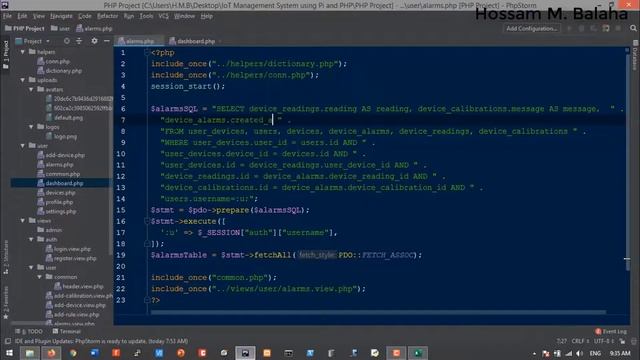This screenshot has width=640, height=360.
Task: Open the Event Log
Action: pyautogui.click(x=611, y=331)
